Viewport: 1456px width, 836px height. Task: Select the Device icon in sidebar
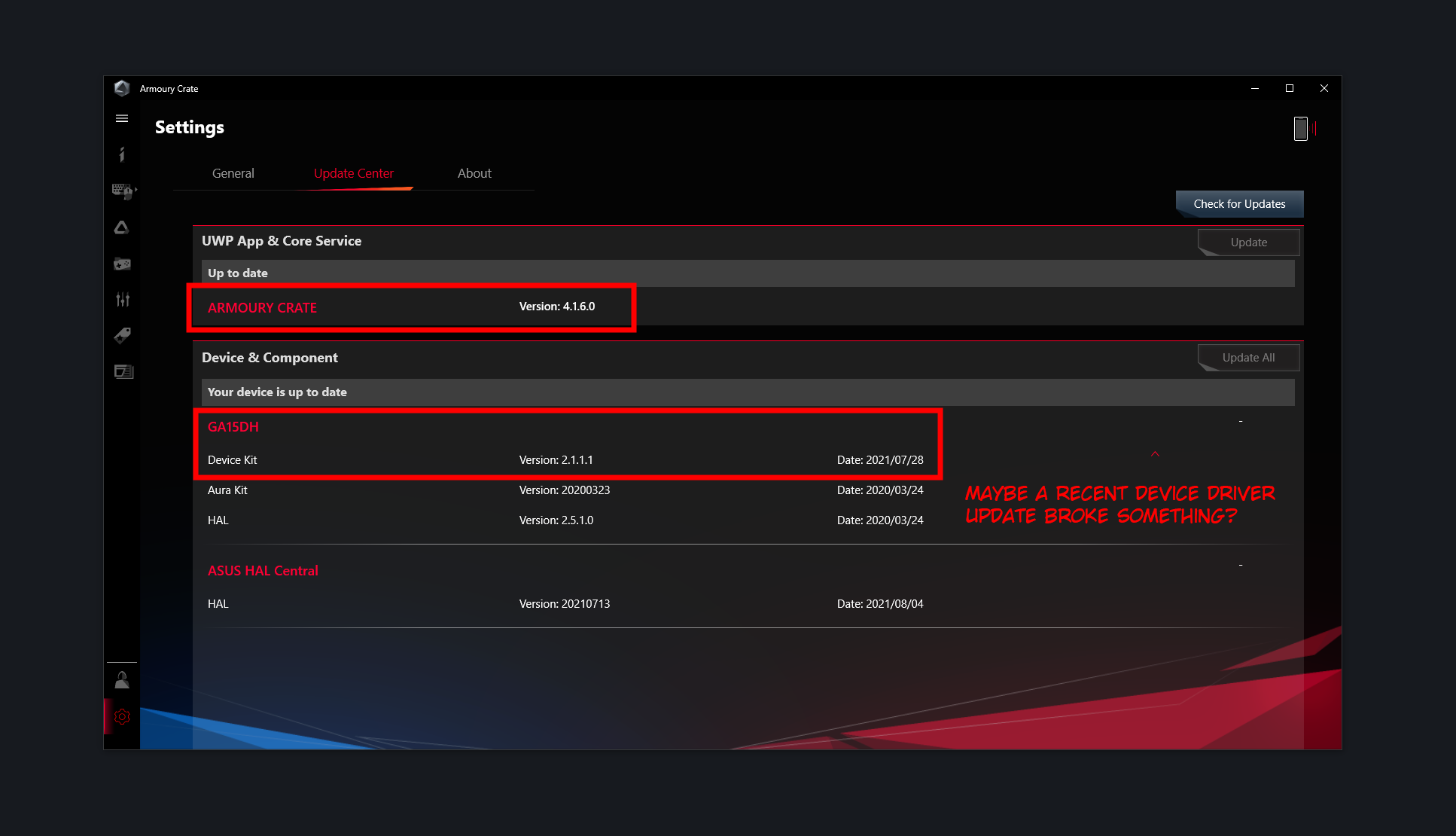(121, 191)
